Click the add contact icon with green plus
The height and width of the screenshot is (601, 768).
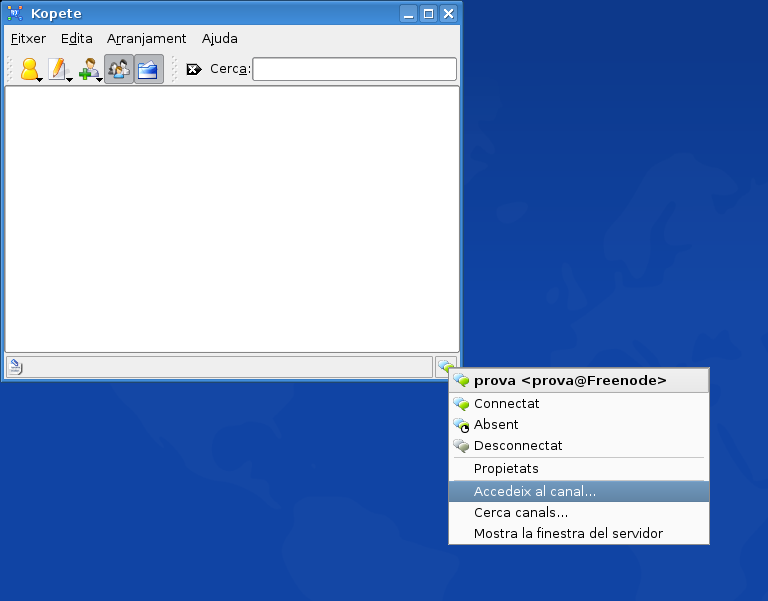pos(89,69)
